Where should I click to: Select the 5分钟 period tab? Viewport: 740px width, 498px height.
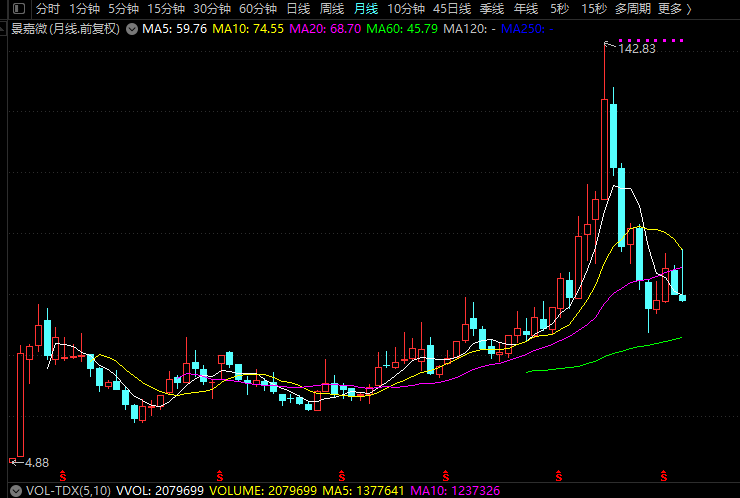click(x=123, y=9)
